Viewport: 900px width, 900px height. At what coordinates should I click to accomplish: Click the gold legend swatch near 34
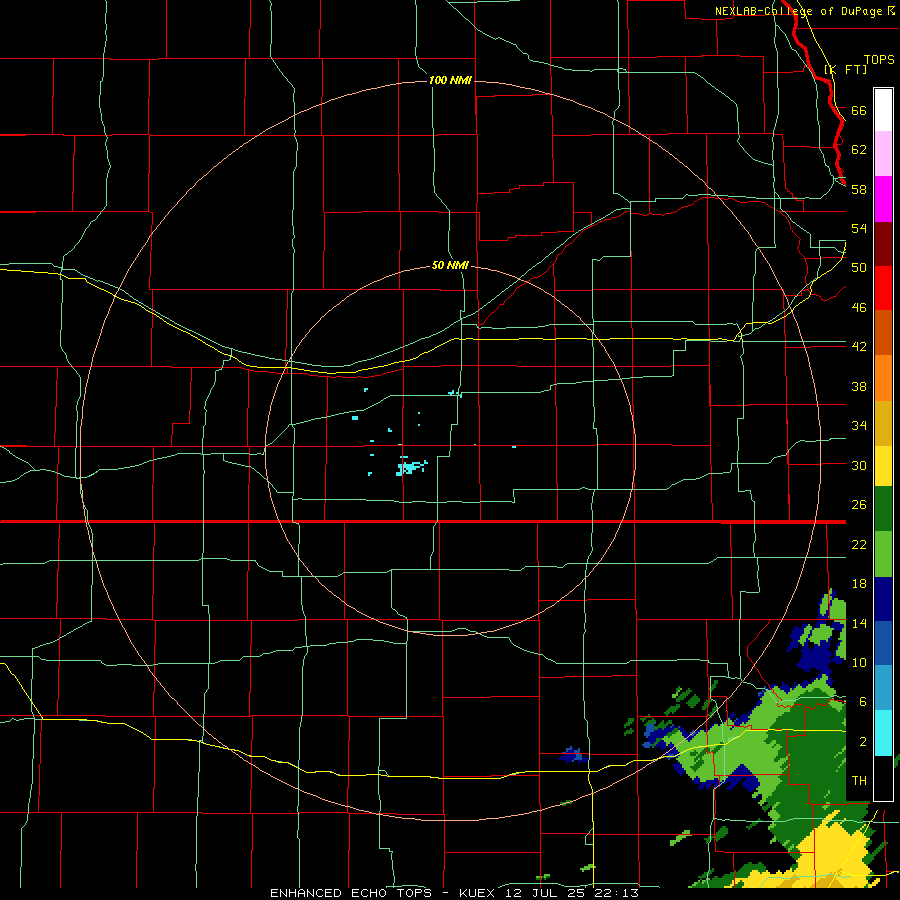tap(883, 423)
